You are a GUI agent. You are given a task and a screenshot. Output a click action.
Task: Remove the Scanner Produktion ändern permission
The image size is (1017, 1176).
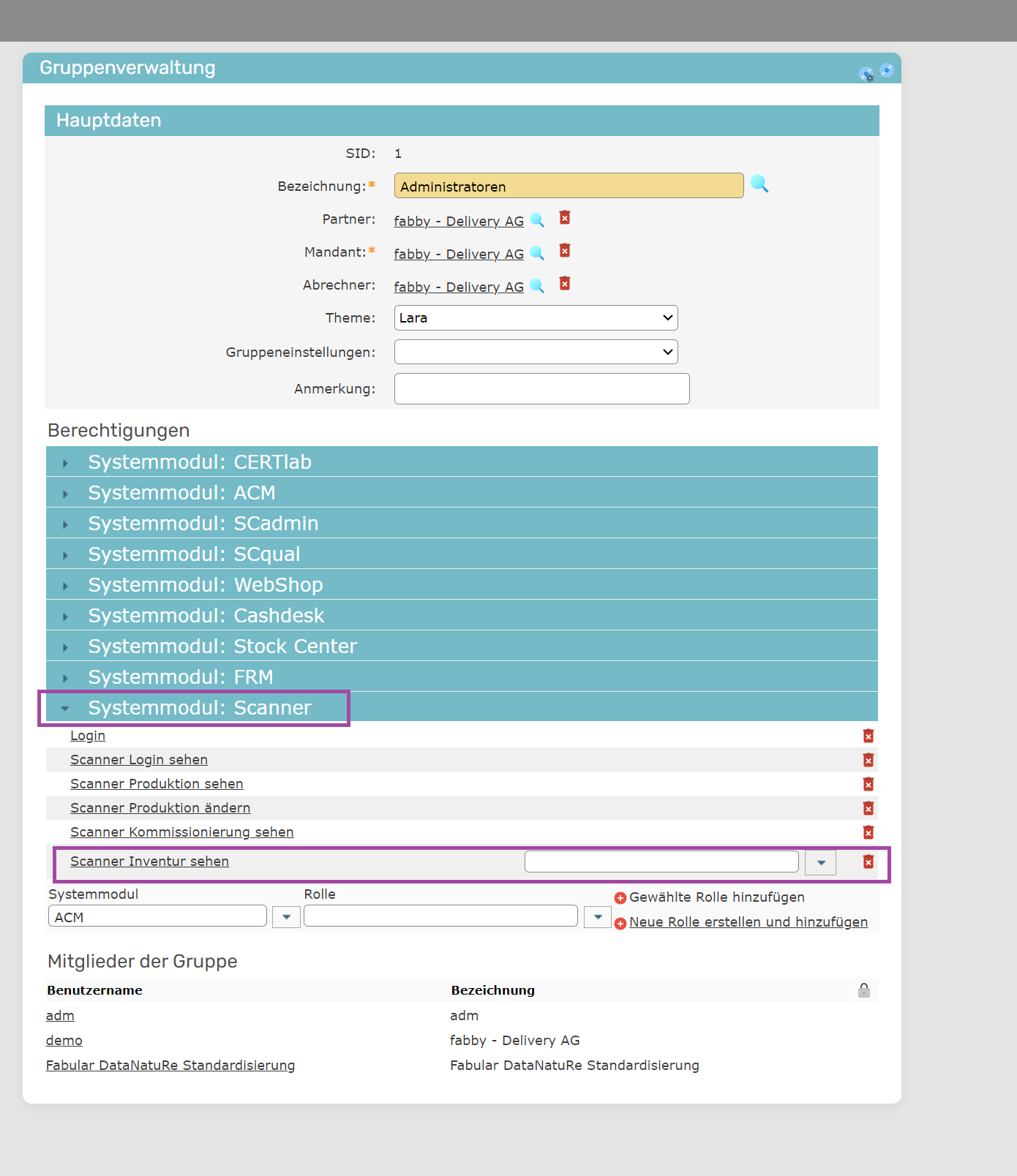click(x=868, y=808)
